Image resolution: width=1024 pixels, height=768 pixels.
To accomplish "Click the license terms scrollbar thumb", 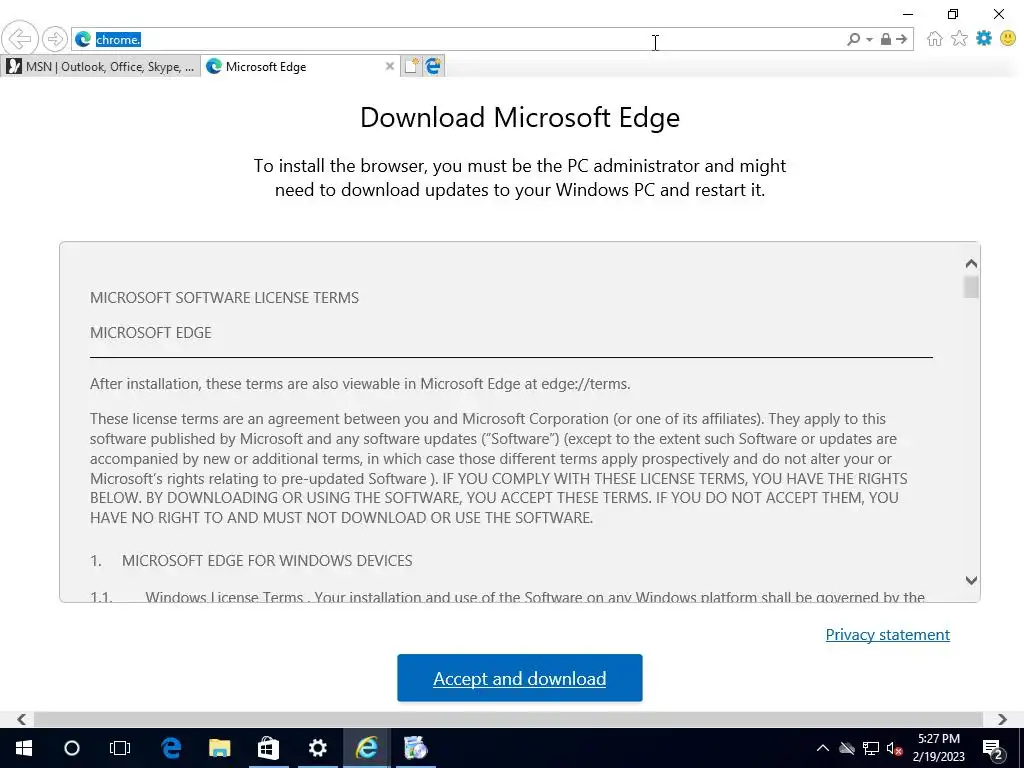I will (x=971, y=287).
